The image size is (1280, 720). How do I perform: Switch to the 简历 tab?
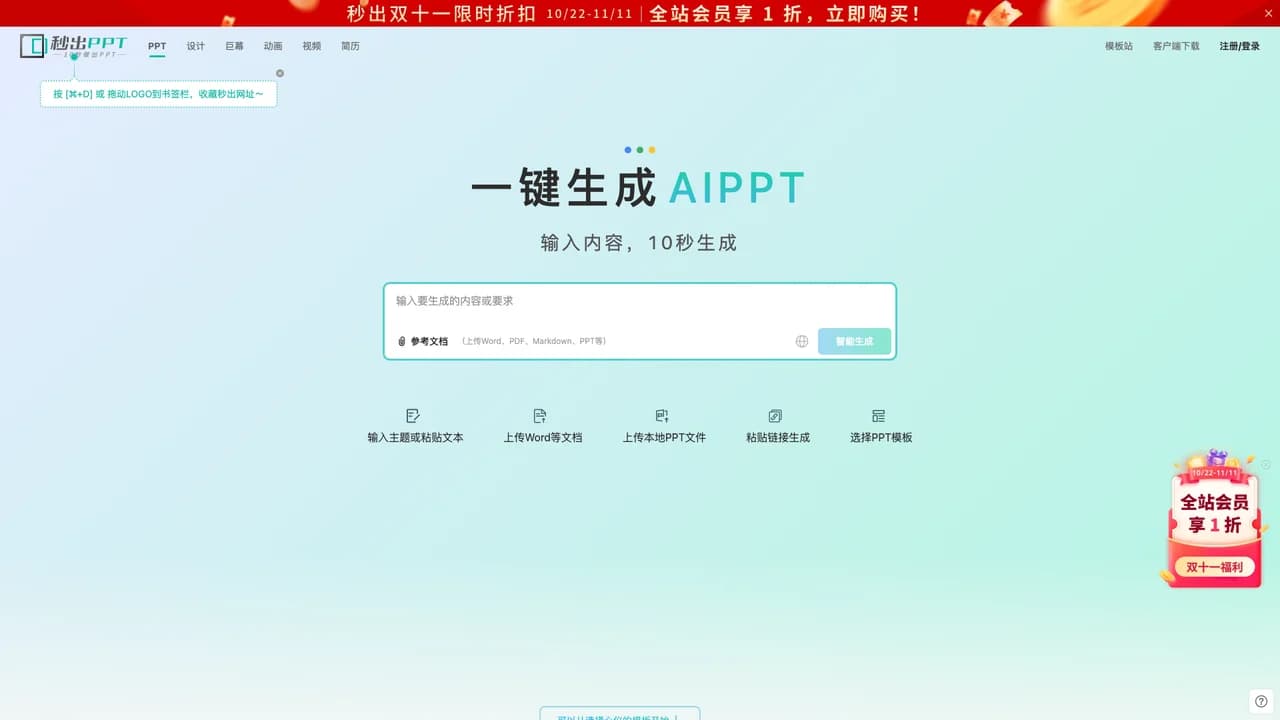[x=350, y=46]
